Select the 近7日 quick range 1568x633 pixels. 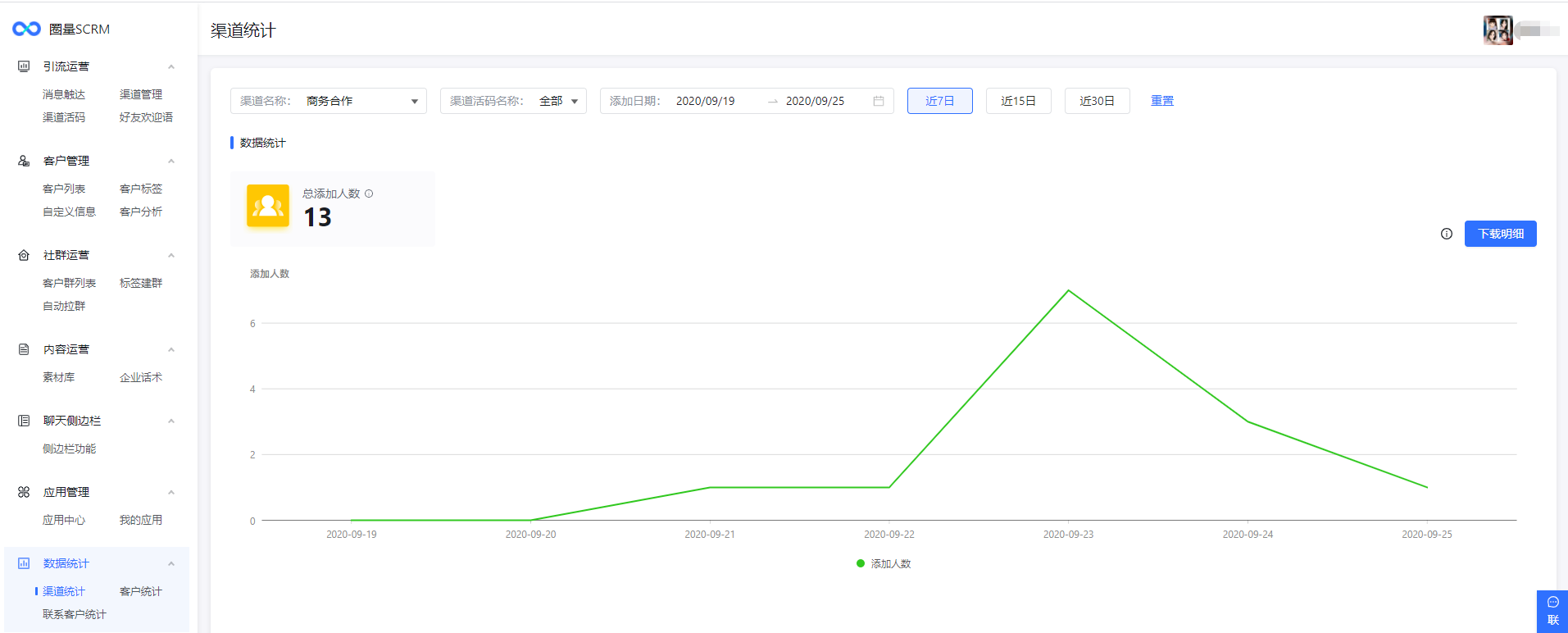tap(939, 101)
